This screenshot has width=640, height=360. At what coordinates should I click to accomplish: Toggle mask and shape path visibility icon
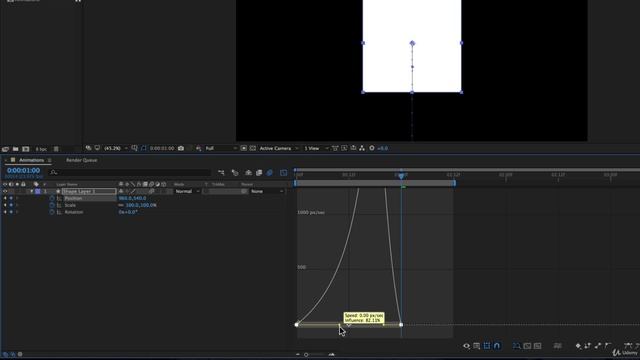143,148
